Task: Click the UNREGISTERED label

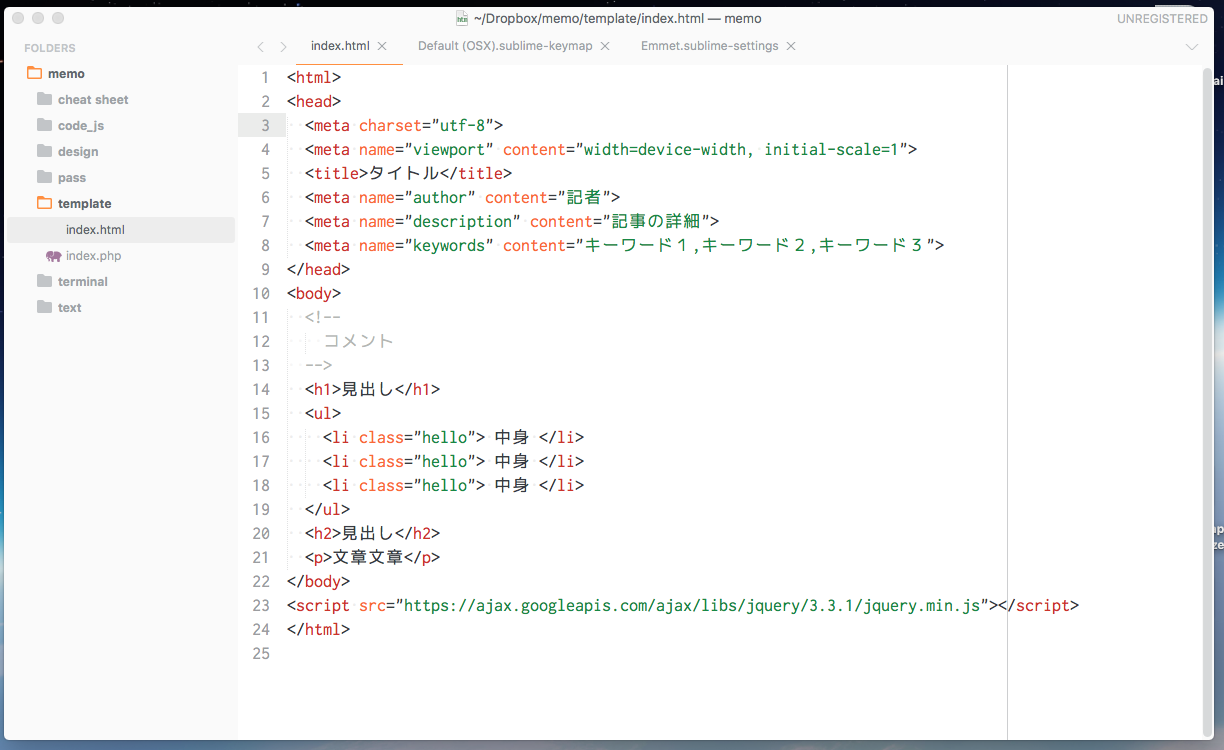Action: 1161,18
